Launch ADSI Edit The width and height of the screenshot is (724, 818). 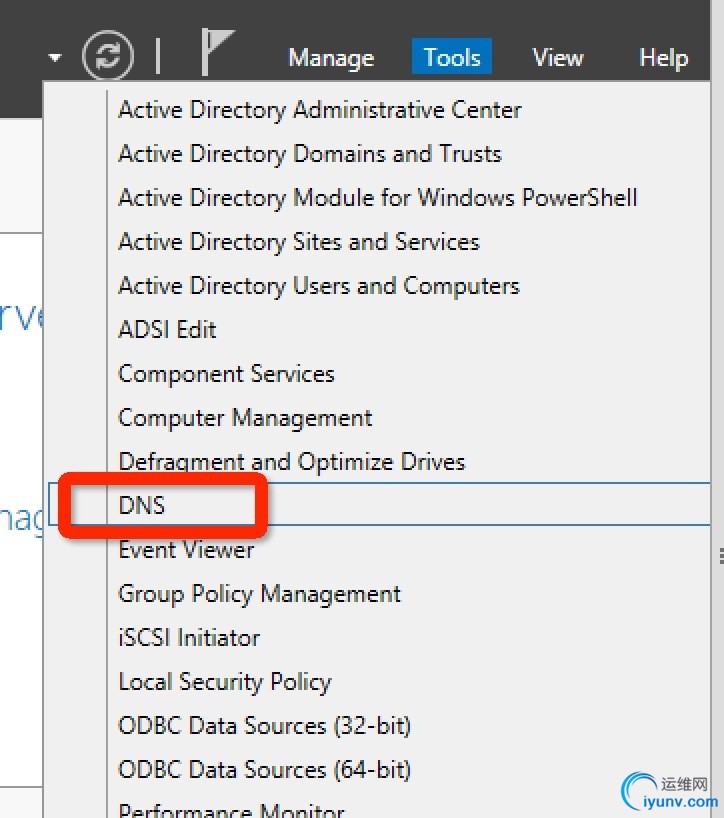click(x=167, y=330)
